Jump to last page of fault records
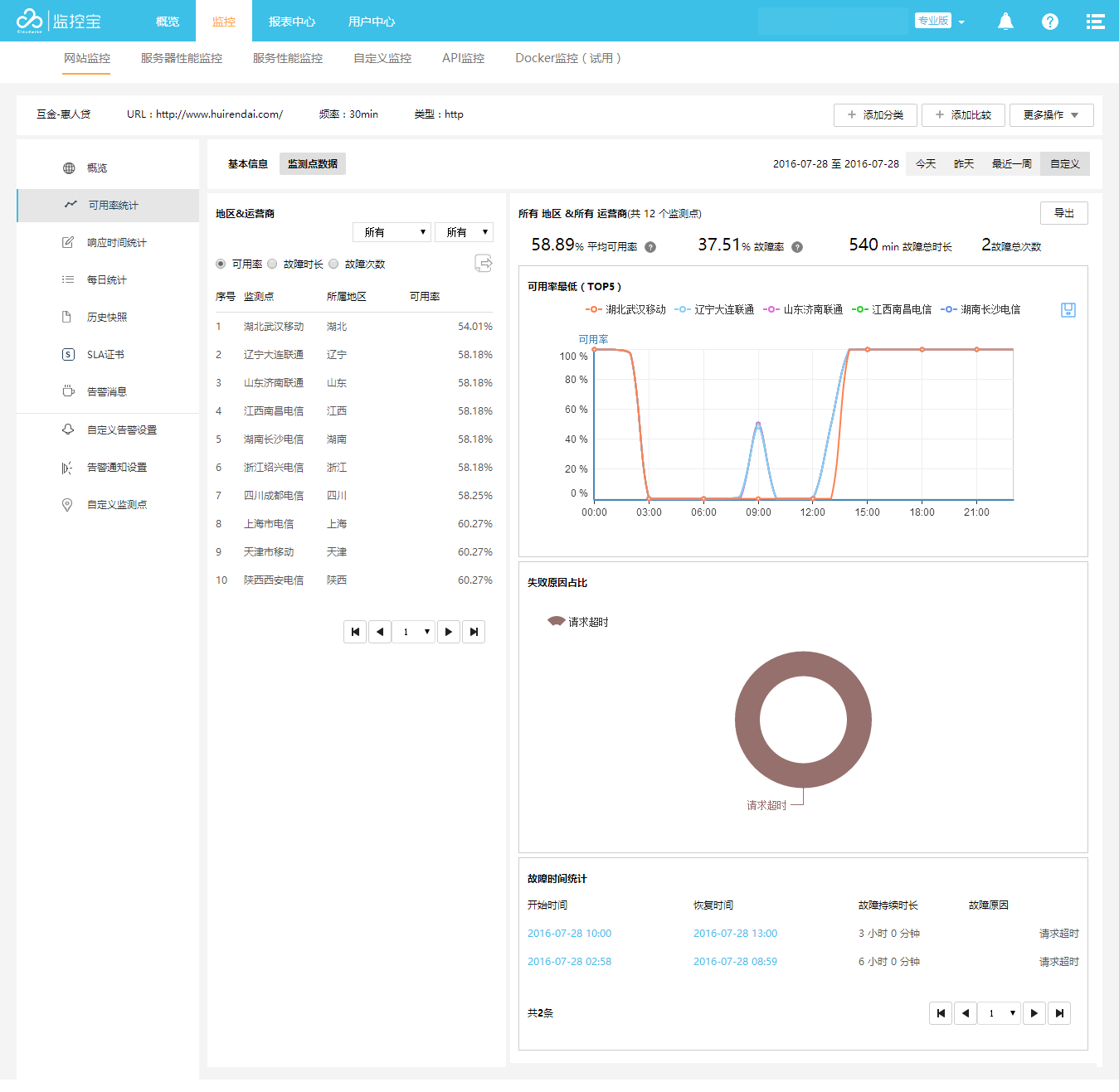The height and width of the screenshot is (1092, 1119). [1059, 1013]
